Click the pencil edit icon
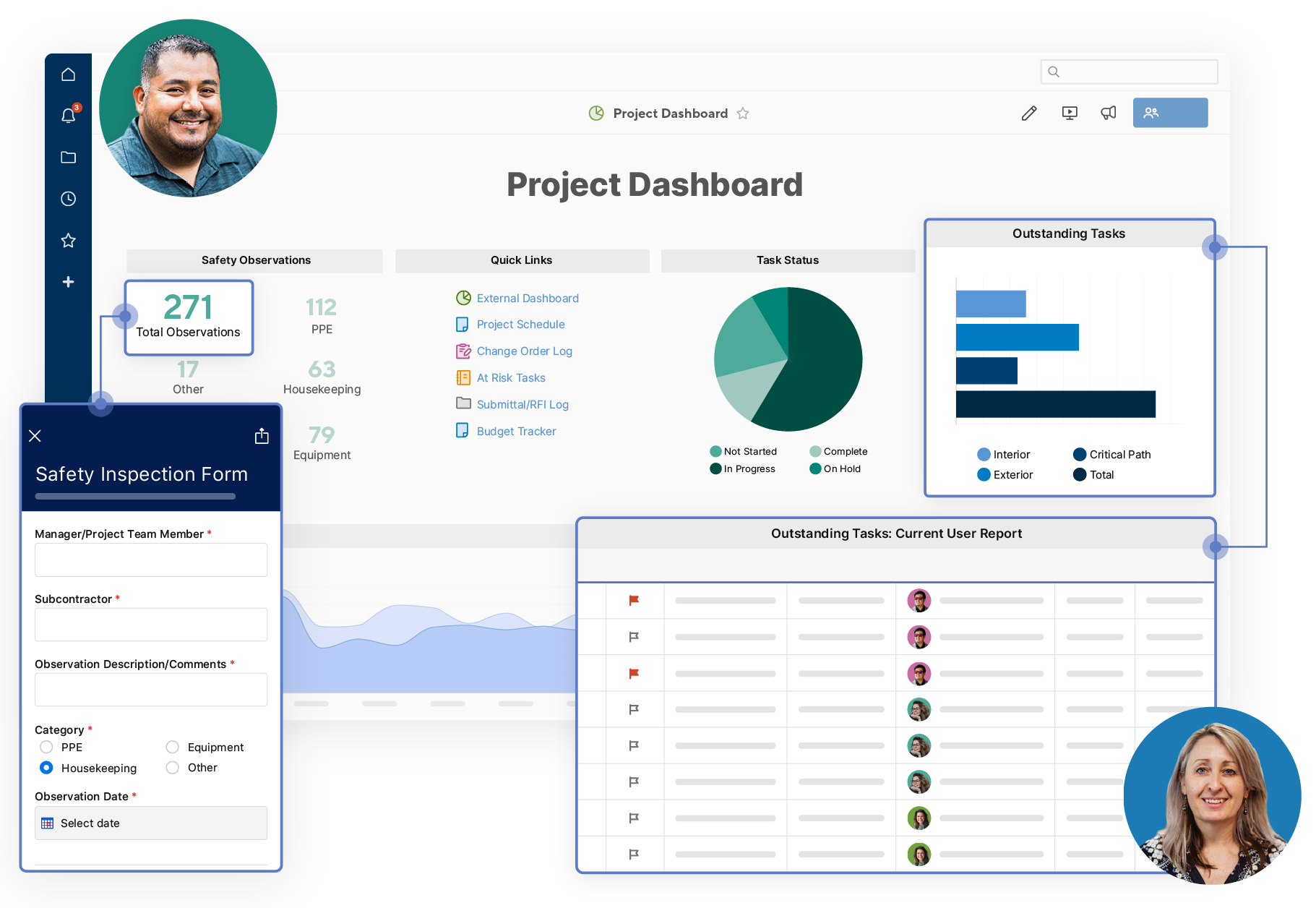 [x=1029, y=113]
